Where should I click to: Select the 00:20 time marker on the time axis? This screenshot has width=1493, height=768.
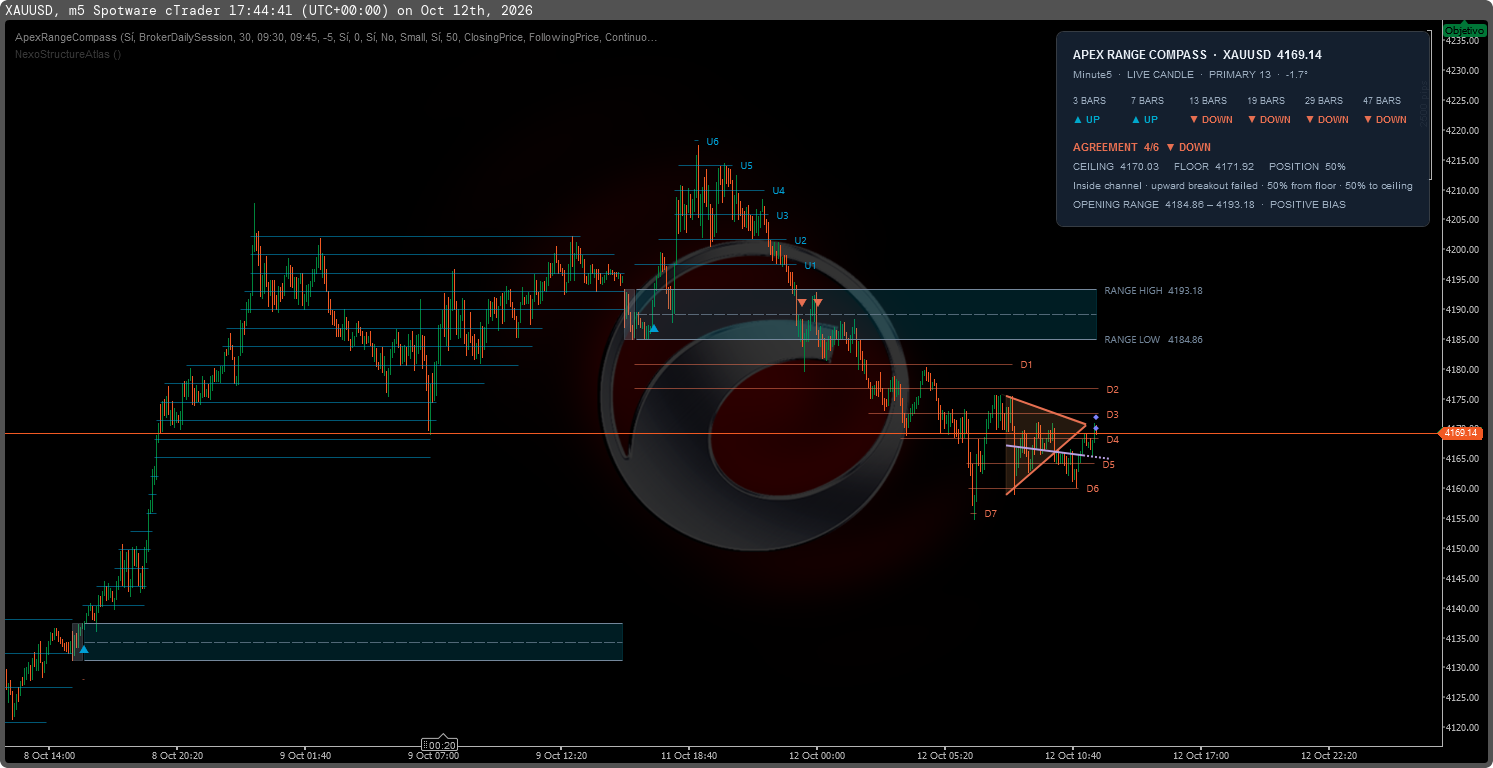pyautogui.click(x=440, y=745)
